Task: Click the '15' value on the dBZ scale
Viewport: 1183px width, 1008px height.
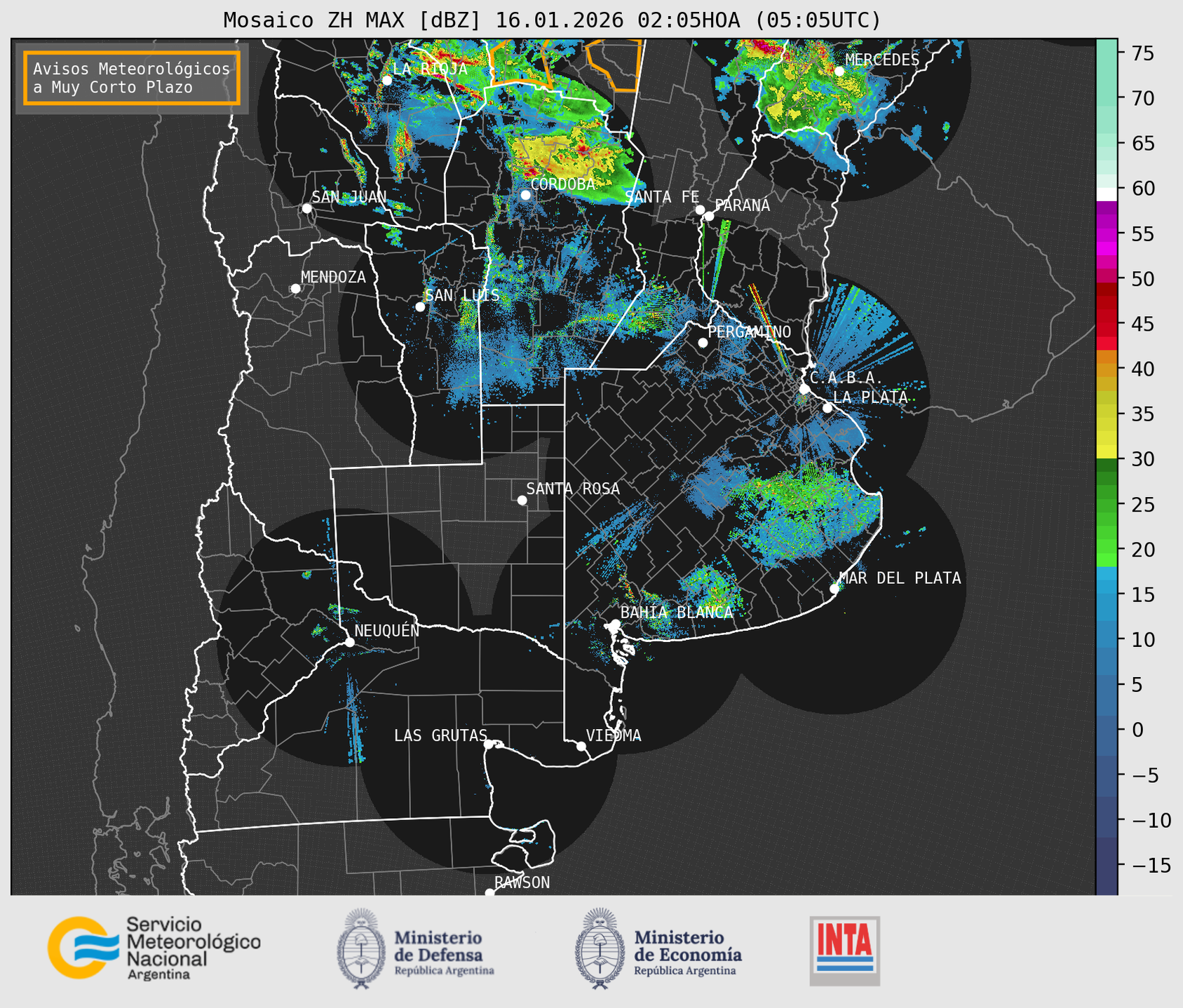Action: tap(1142, 594)
